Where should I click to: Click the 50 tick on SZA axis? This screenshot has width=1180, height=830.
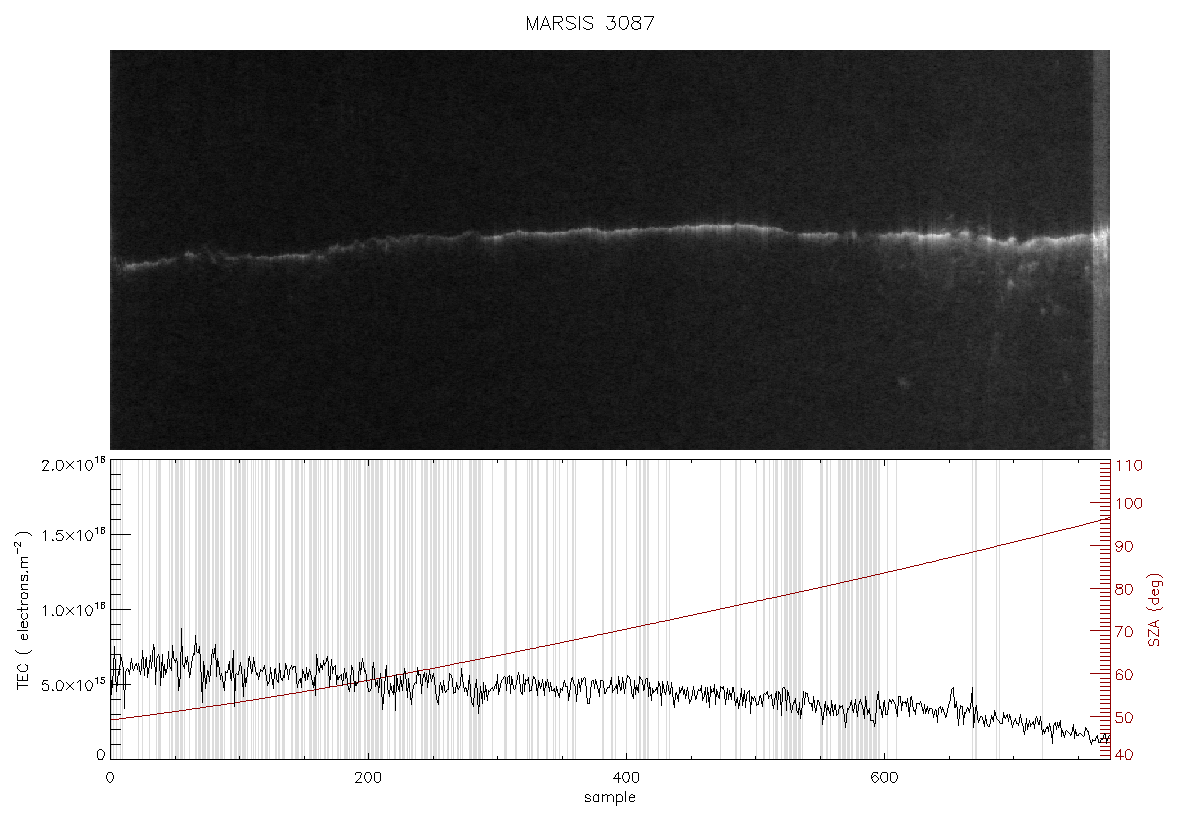click(x=1124, y=718)
